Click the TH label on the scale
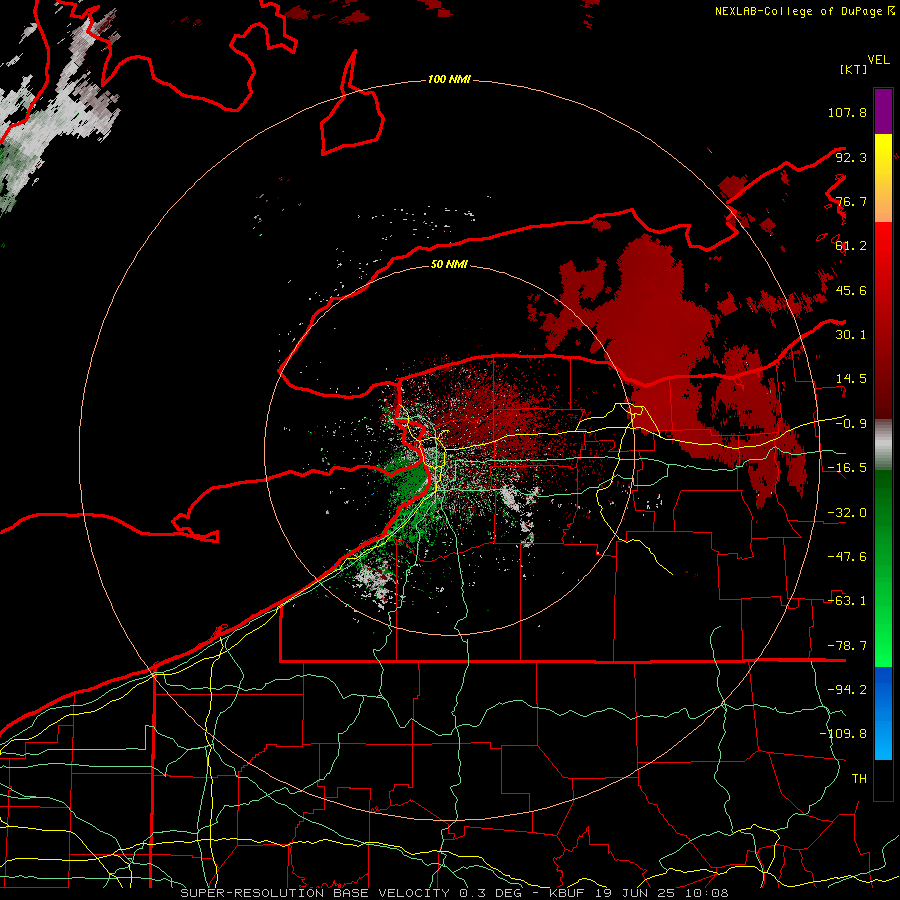Image resolution: width=900 pixels, height=900 pixels. pyautogui.click(x=859, y=778)
